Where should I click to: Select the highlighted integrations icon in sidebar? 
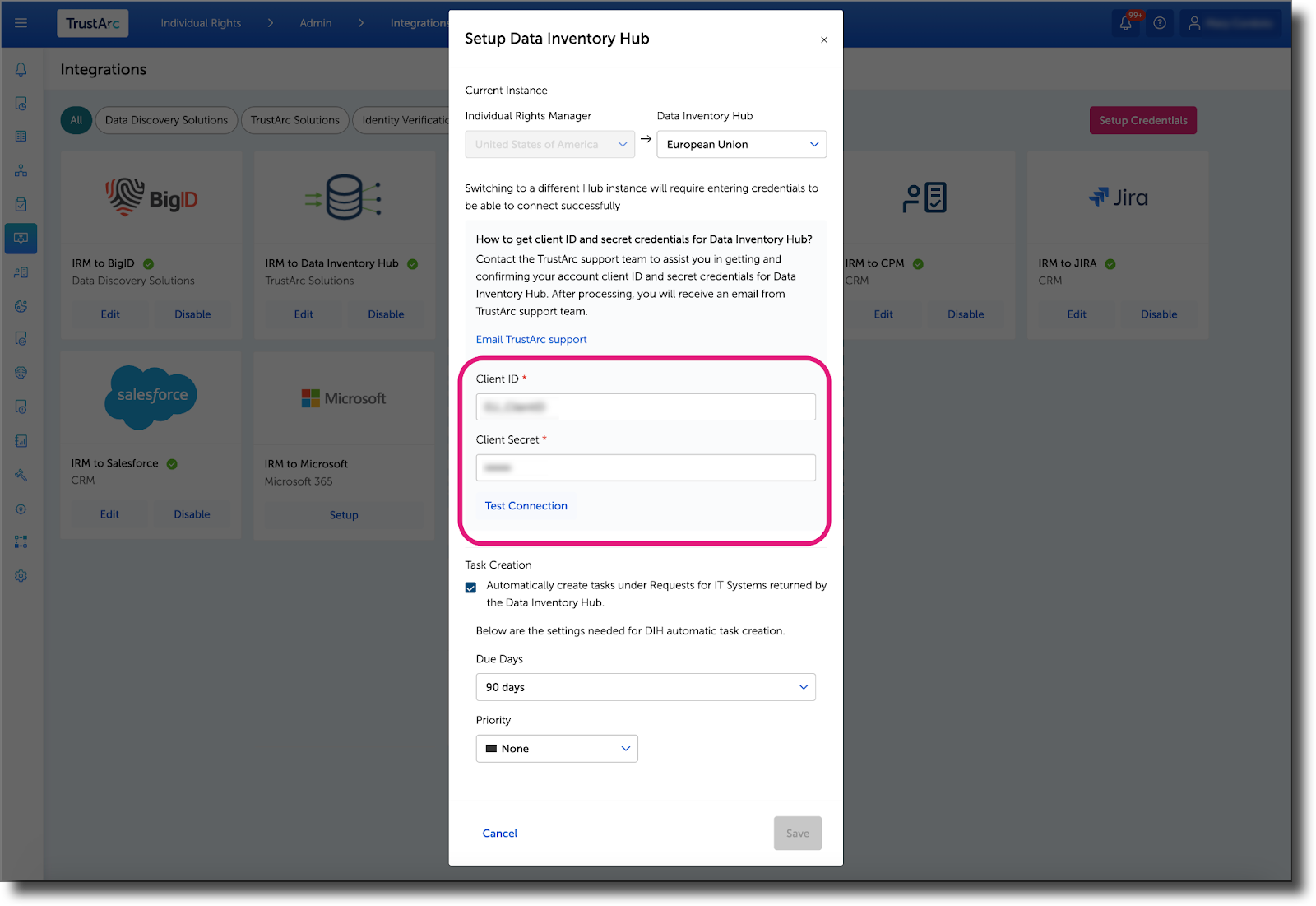[21, 239]
